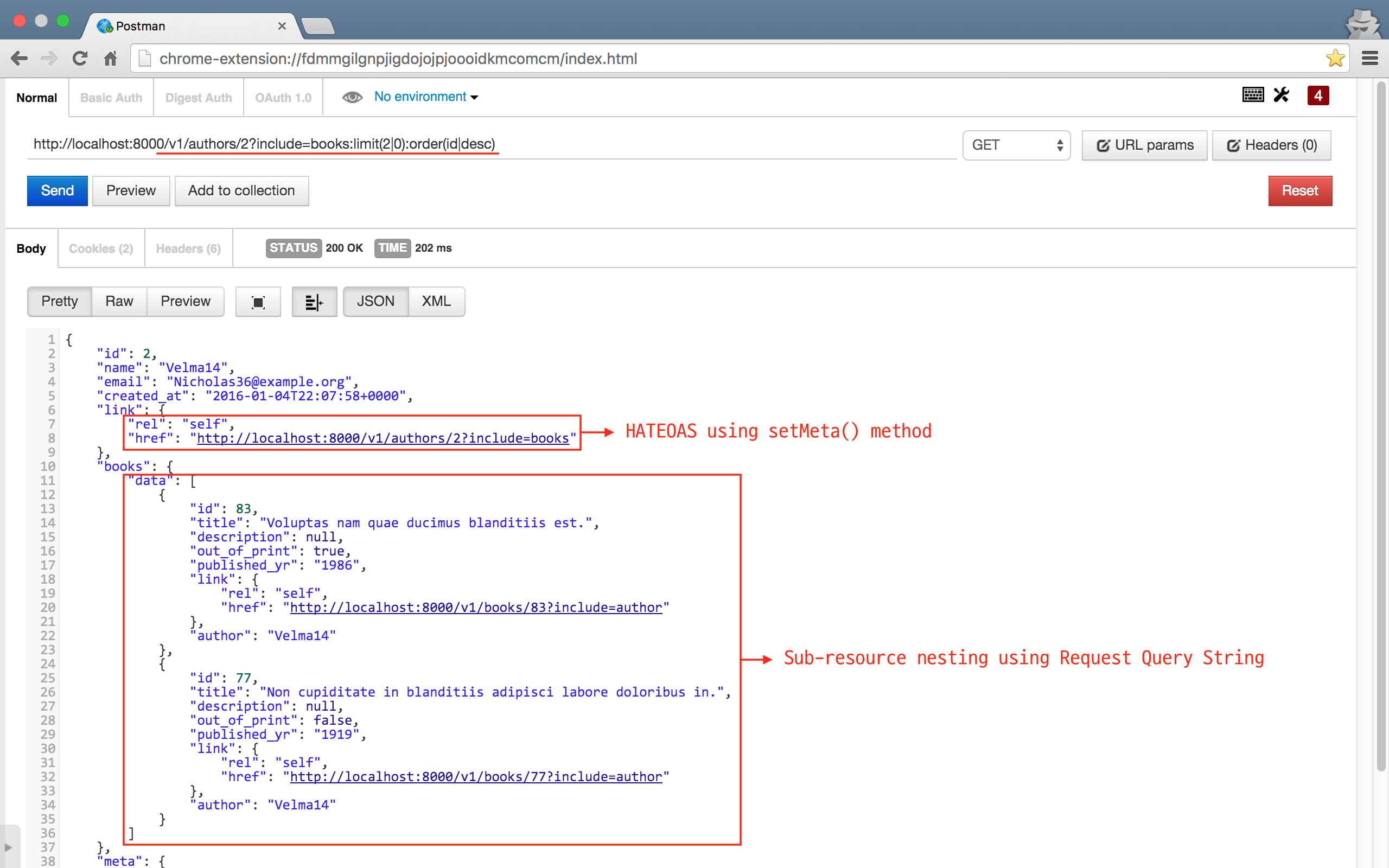Open the Headers (6) response tab
This screenshot has height=868, width=1389.
click(x=188, y=248)
